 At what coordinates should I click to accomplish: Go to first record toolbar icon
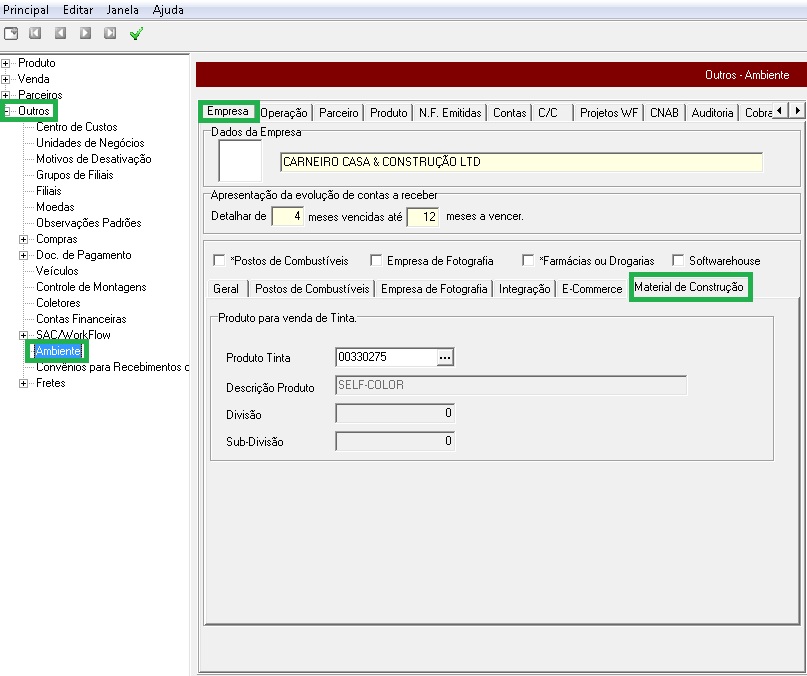[35, 33]
